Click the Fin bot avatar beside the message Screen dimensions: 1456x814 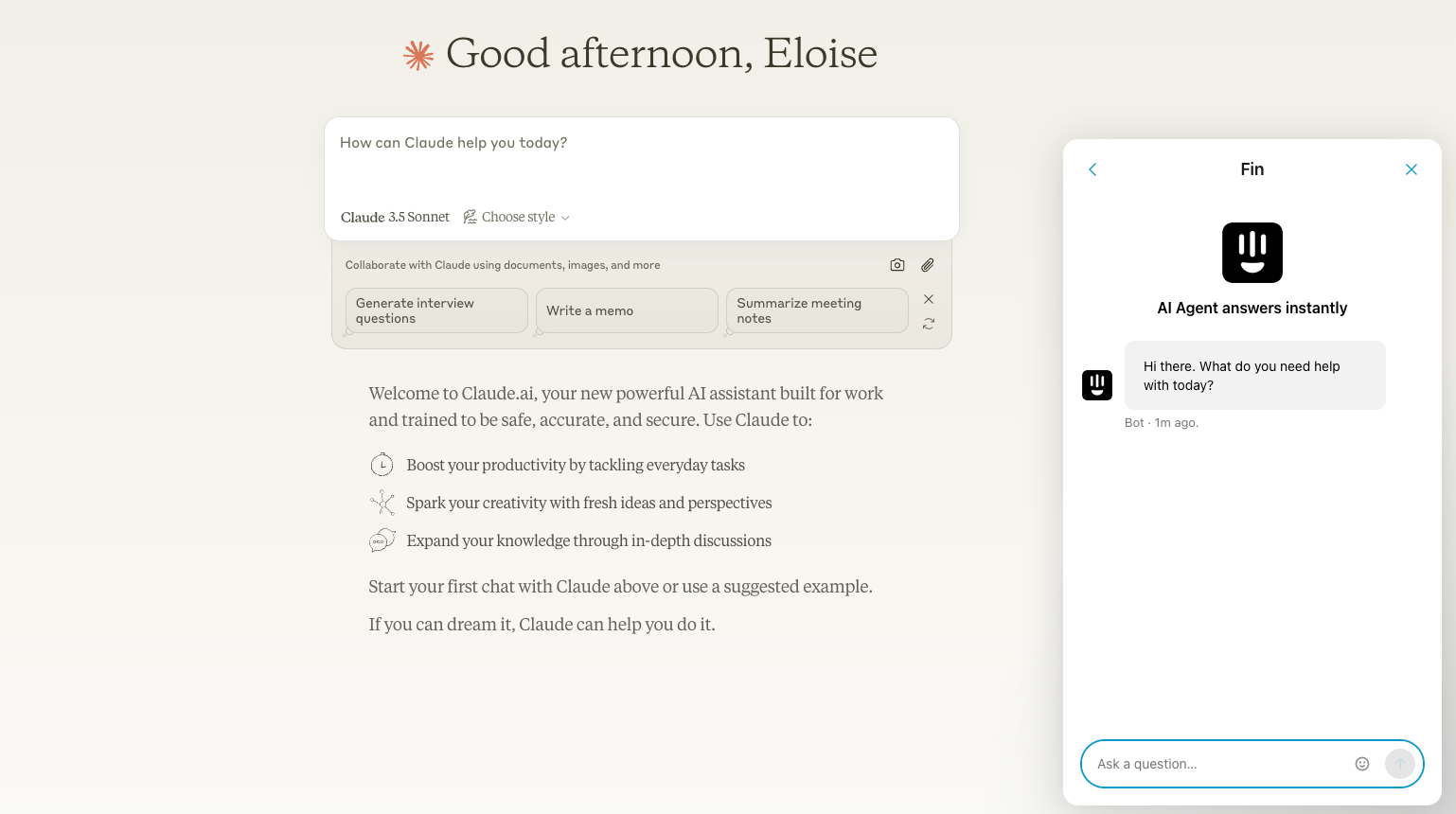tap(1097, 385)
